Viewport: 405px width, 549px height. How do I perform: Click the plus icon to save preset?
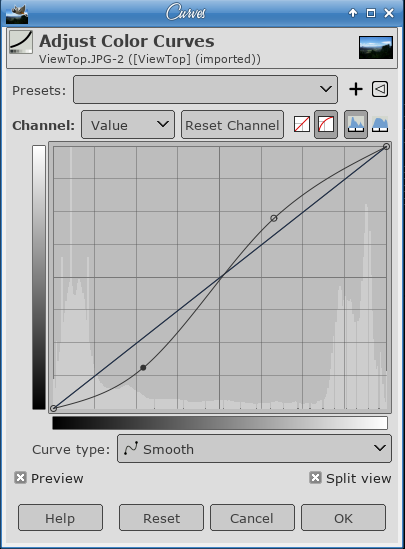[356, 89]
